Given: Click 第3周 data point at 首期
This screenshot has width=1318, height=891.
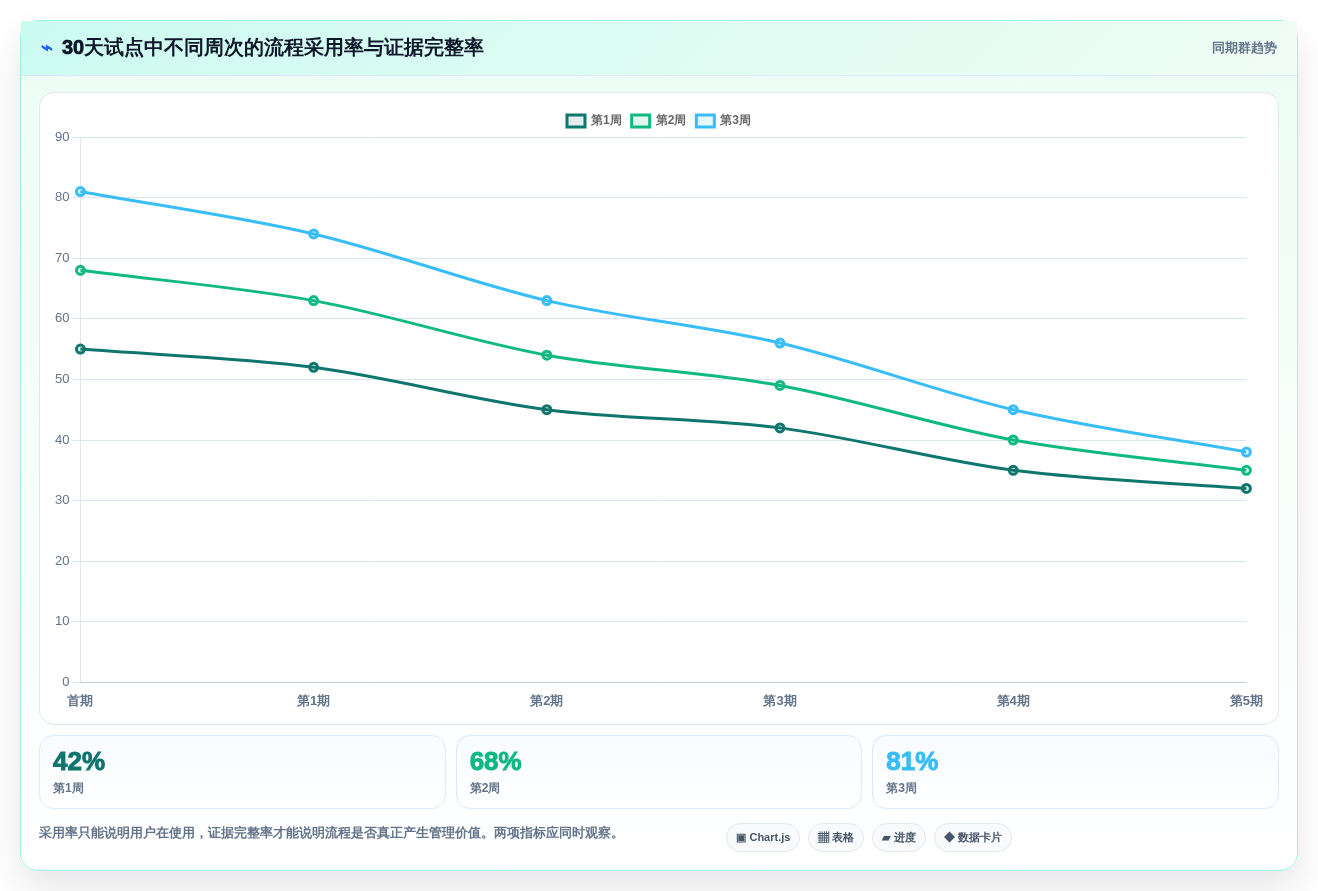Looking at the screenshot, I should click(81, 192).
